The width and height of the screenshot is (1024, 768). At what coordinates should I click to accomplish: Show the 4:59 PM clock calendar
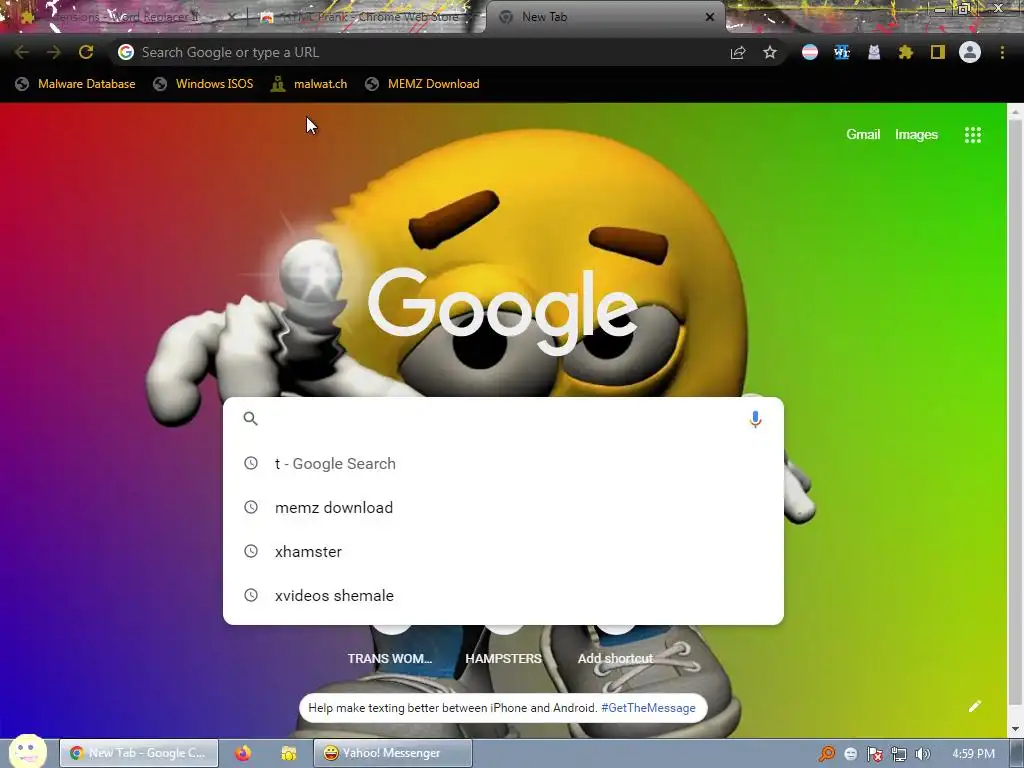(x=973, y=754)
